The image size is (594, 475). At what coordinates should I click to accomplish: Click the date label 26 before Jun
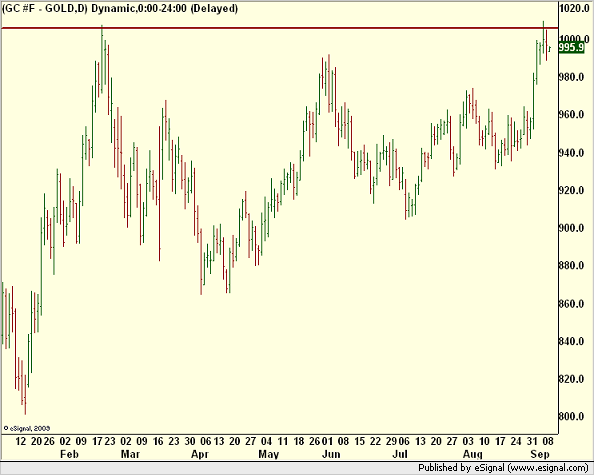click(314, 441)
